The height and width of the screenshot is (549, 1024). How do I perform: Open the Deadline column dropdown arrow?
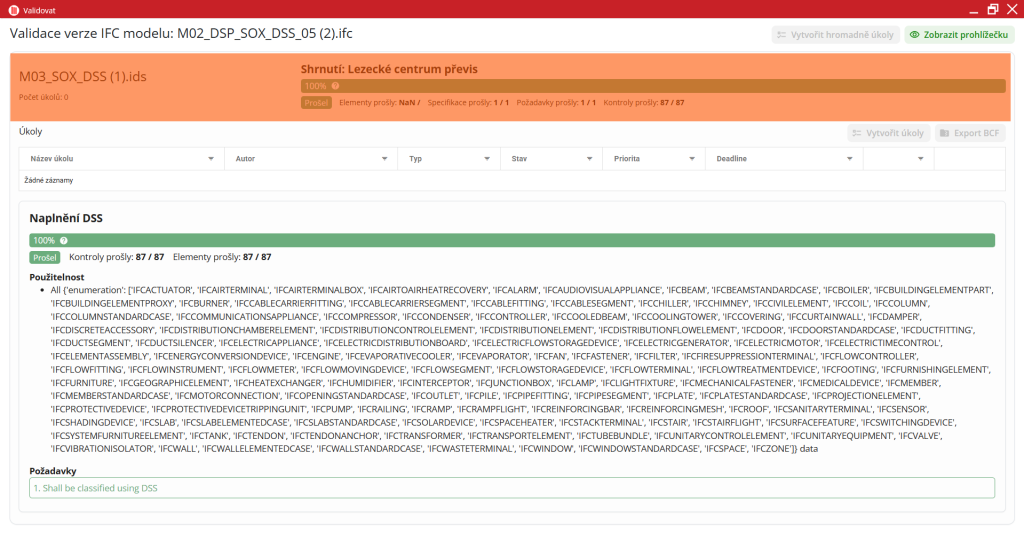coord(848,159)
